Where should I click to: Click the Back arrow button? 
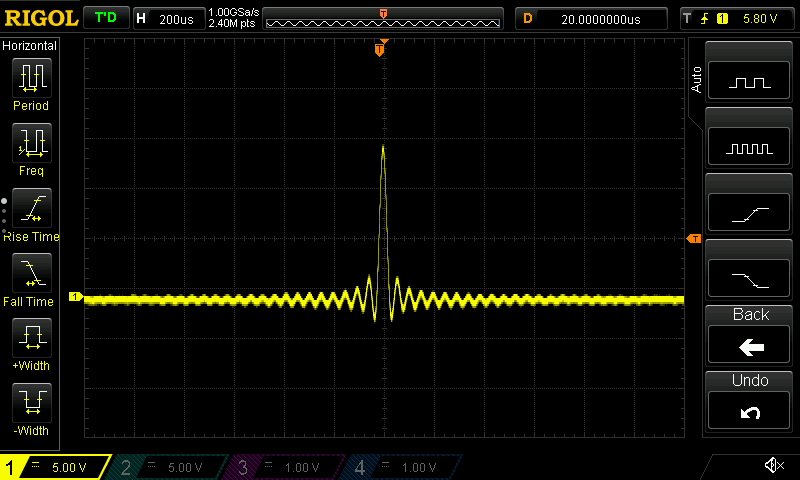pyautogui.click(x=749, y=335)
